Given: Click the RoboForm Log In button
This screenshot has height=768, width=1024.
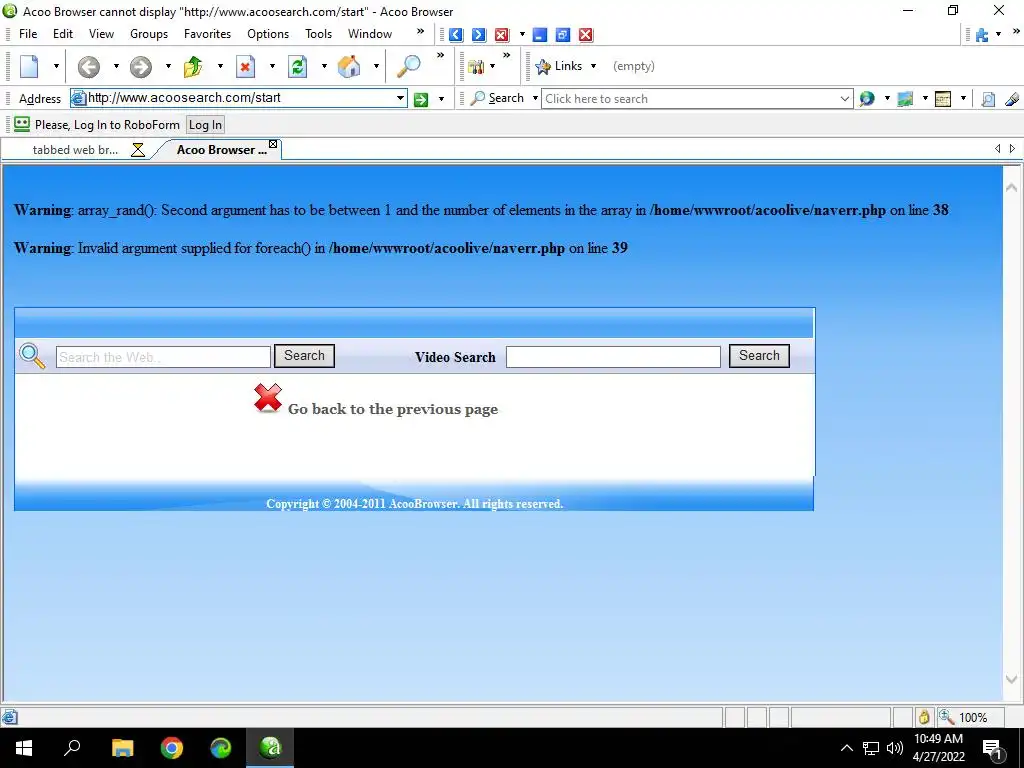Looking at the screenshot, I should [205, 125].
